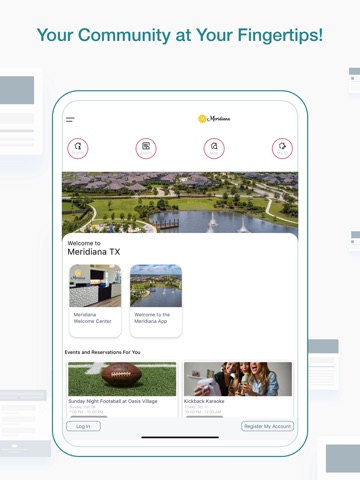Tap the aerial community banner image
The image size is (360, 480).
pos(180,202)
